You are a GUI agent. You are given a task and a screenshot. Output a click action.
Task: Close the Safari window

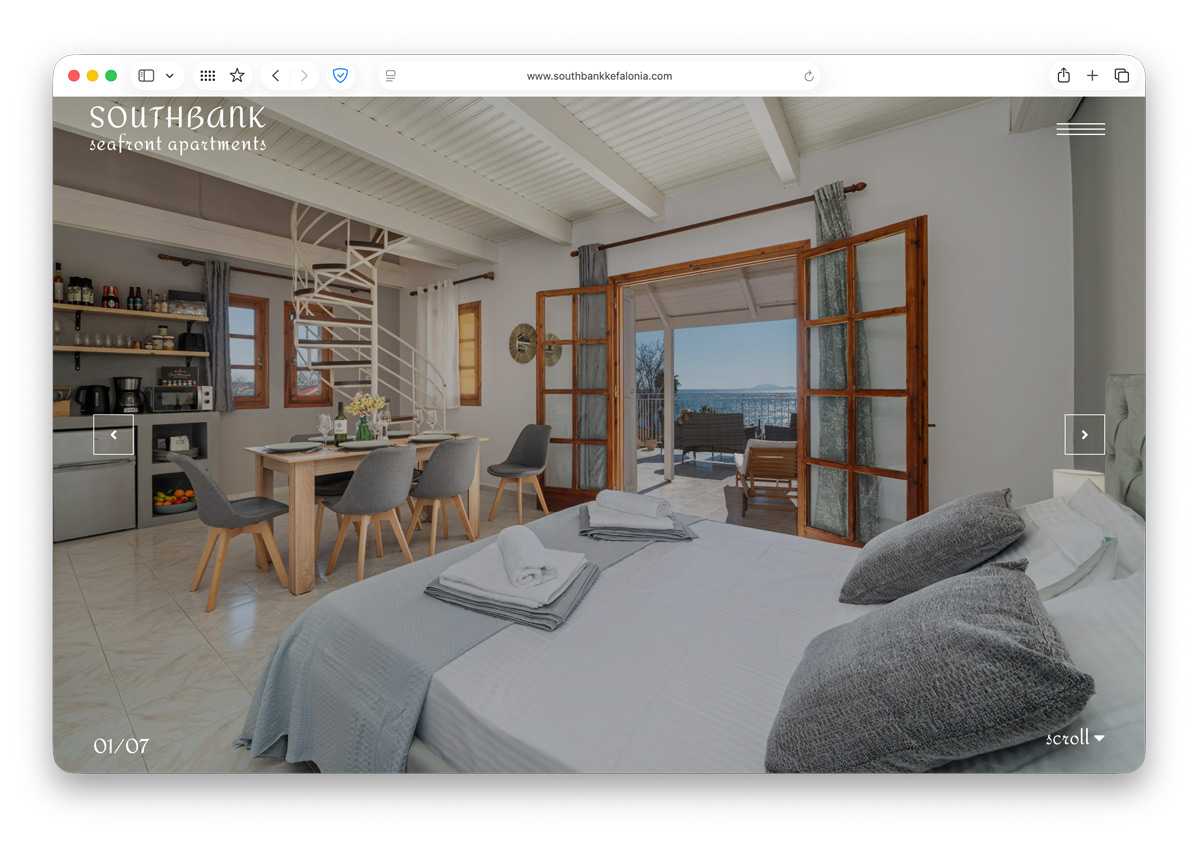click(x=74, y=76)
